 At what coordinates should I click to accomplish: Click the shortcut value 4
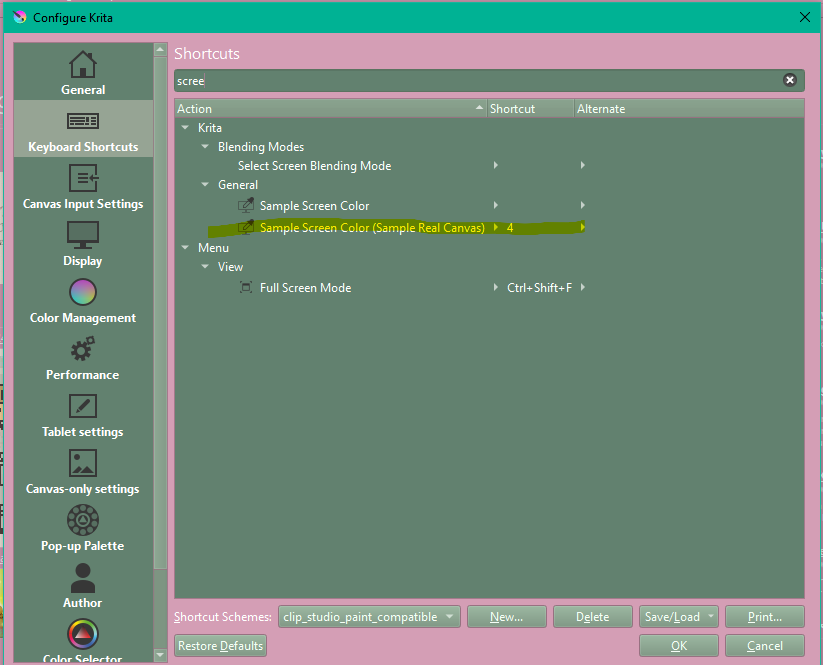click(510, 228)
